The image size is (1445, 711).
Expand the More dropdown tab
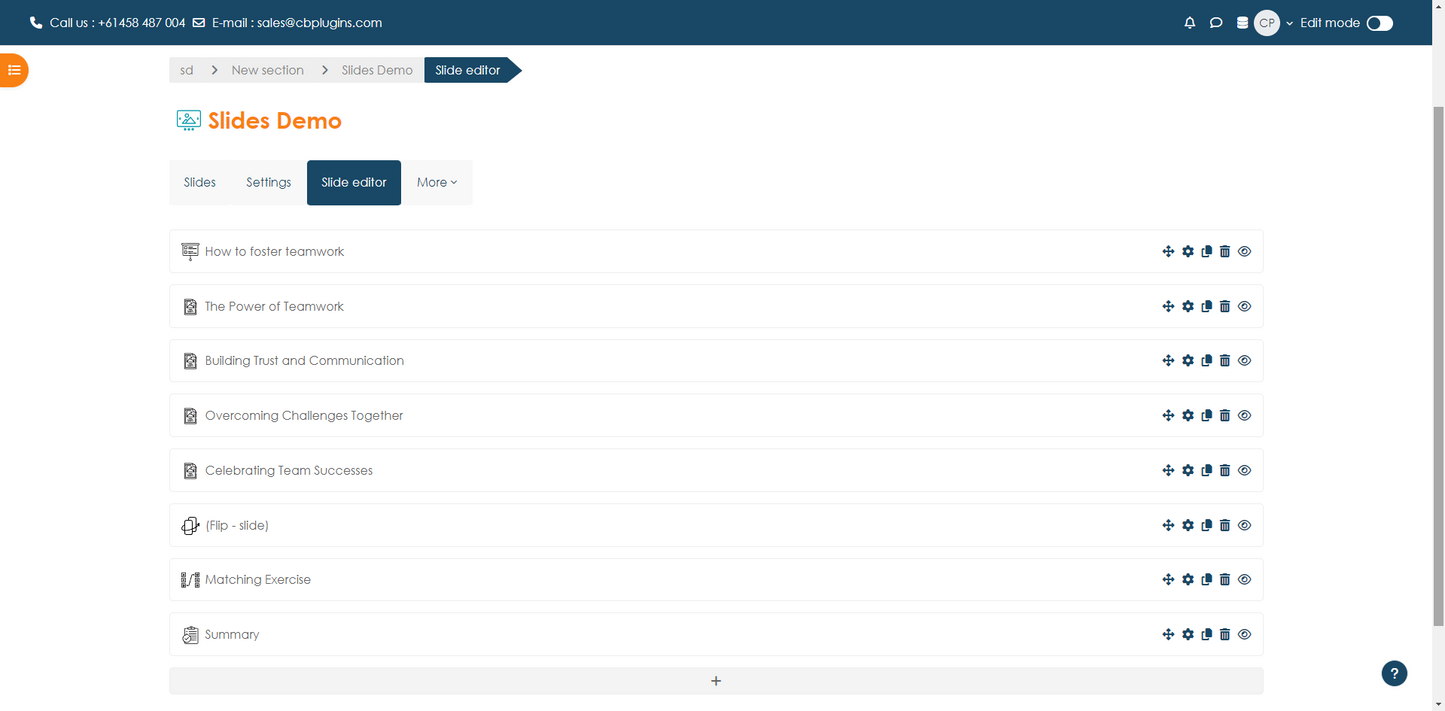click(436, 183)
